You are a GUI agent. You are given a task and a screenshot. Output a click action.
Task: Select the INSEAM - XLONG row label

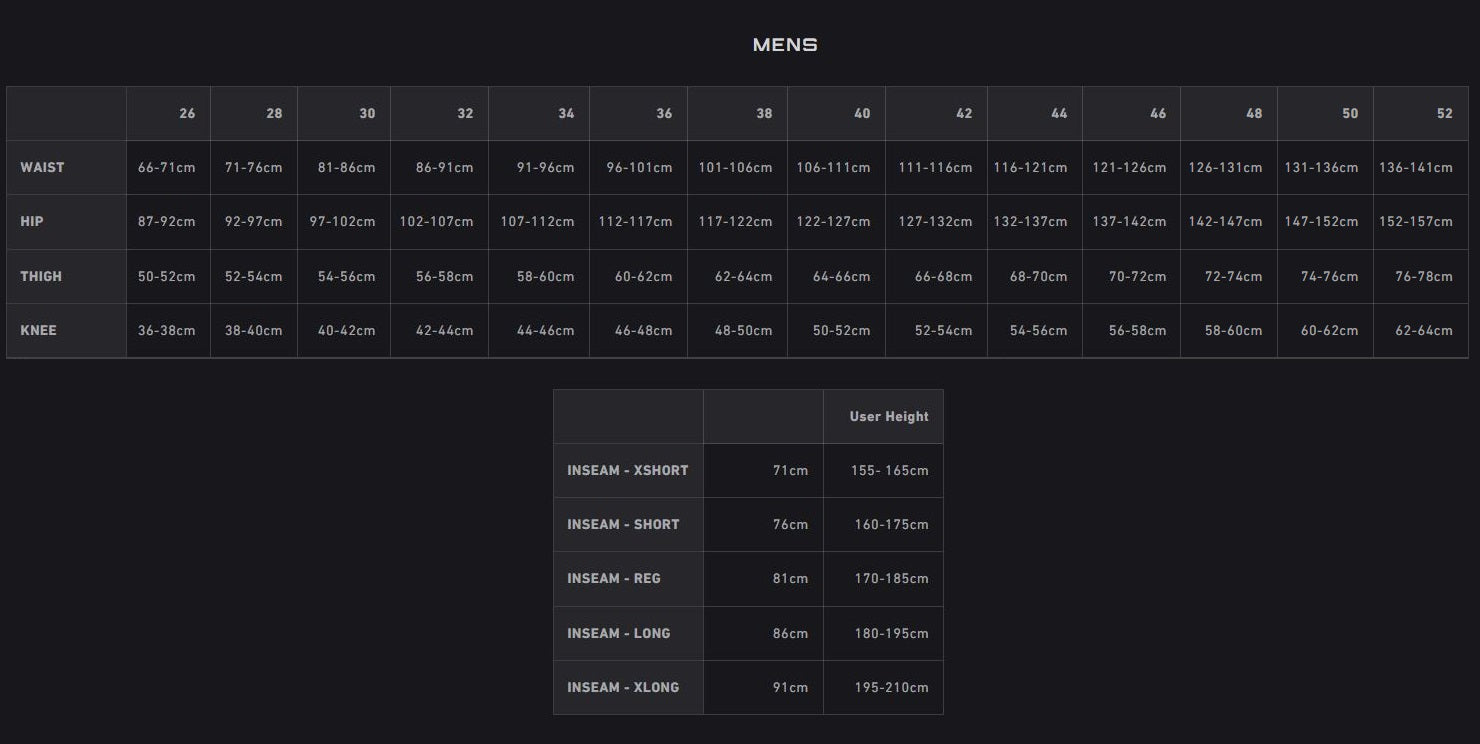[622, 688]
